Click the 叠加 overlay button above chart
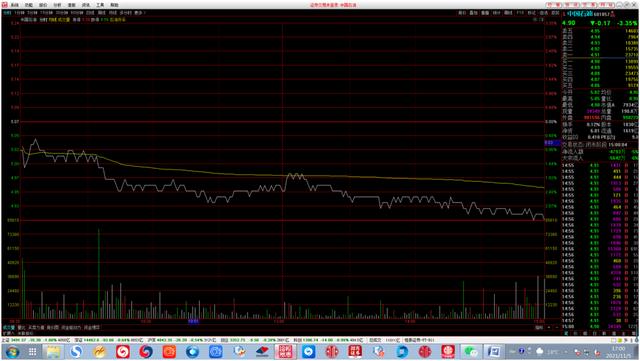The image size is (640, 361). click(x=473, y=13)
